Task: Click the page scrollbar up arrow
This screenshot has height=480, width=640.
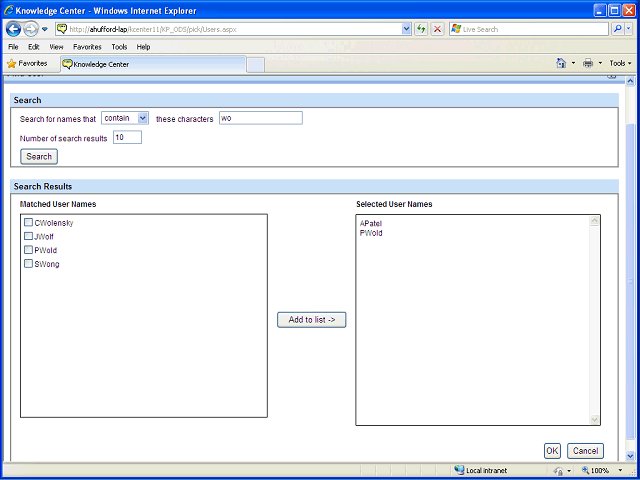Action: point(630,81)
